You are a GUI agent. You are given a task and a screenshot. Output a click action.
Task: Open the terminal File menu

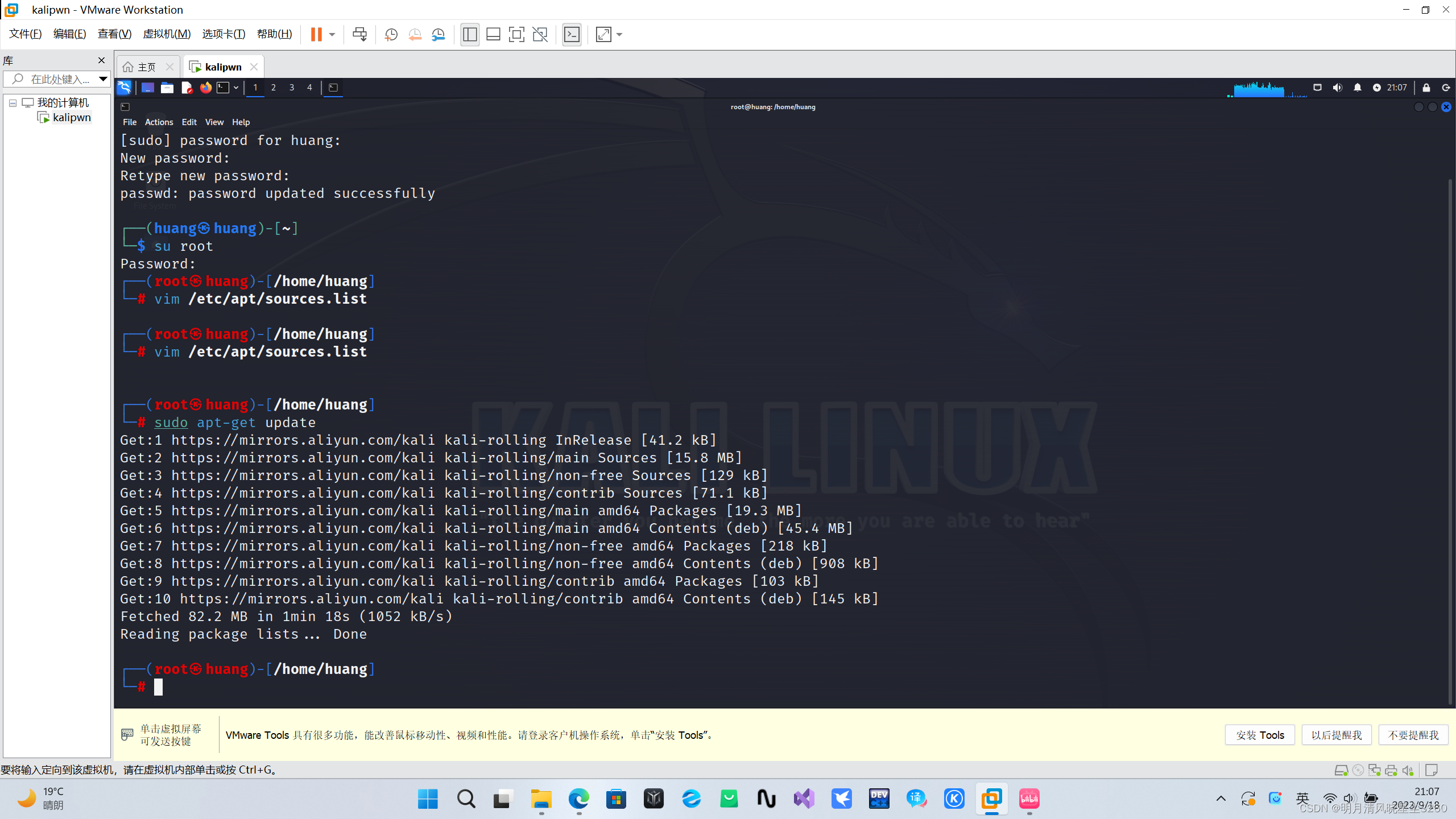(x=130, y=122)
